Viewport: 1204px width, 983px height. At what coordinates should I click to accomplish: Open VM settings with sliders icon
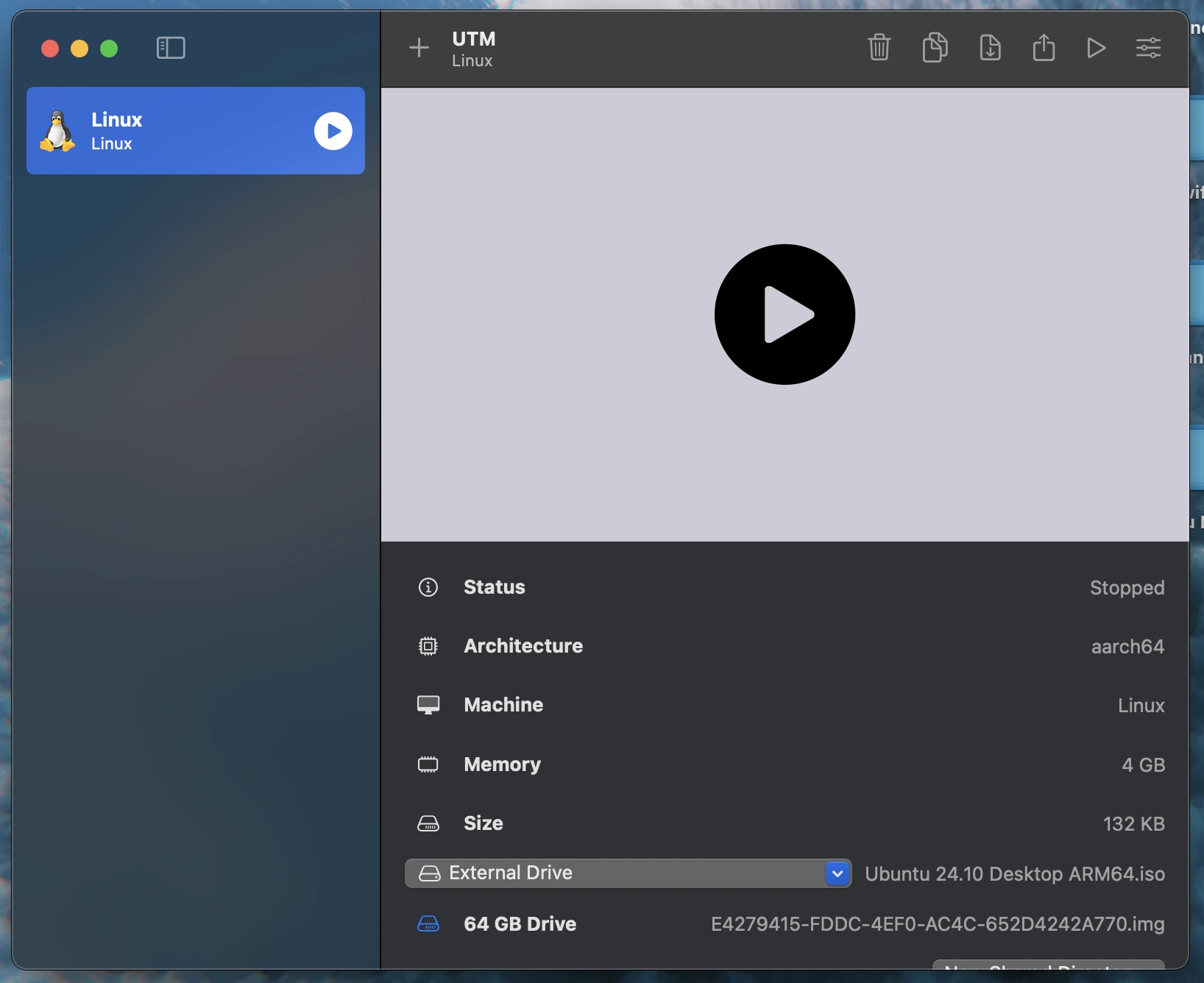[1148, 49]
